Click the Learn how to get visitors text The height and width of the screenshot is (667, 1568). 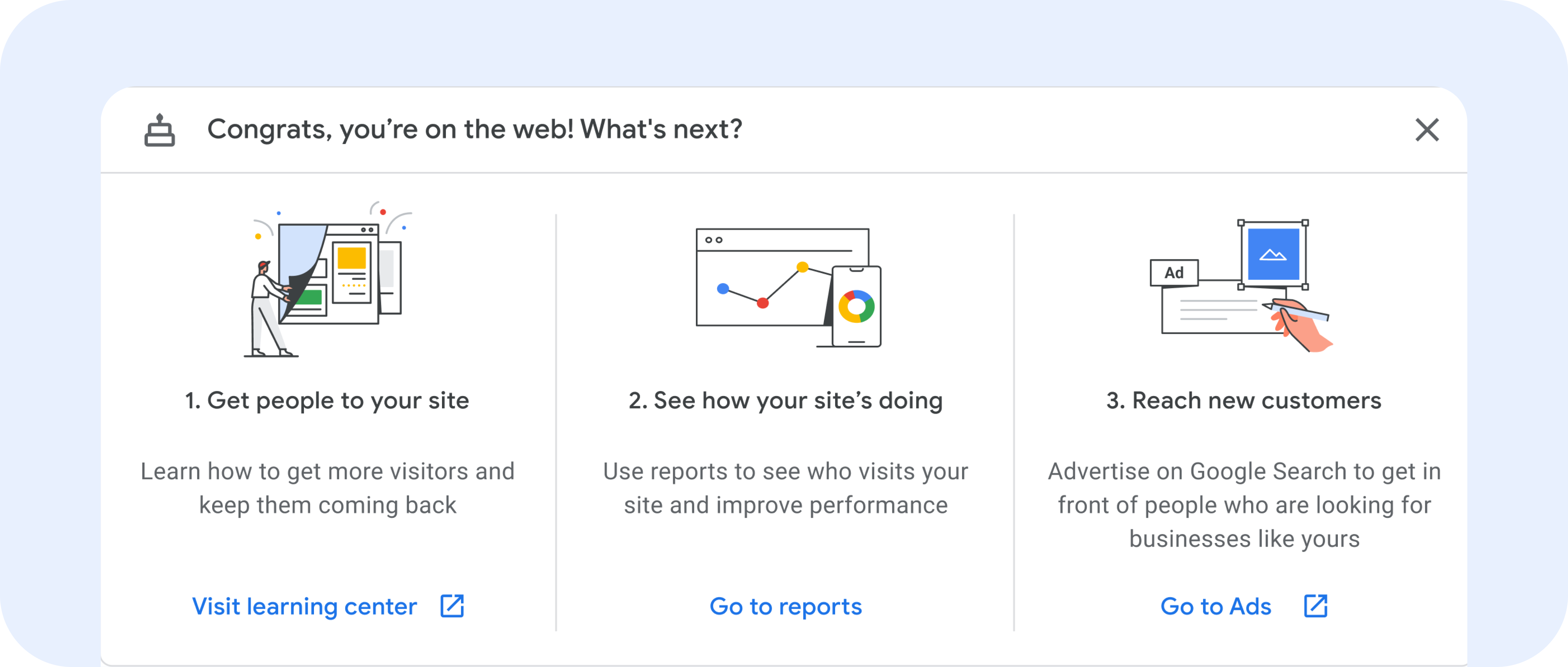[x=328, y=488]
